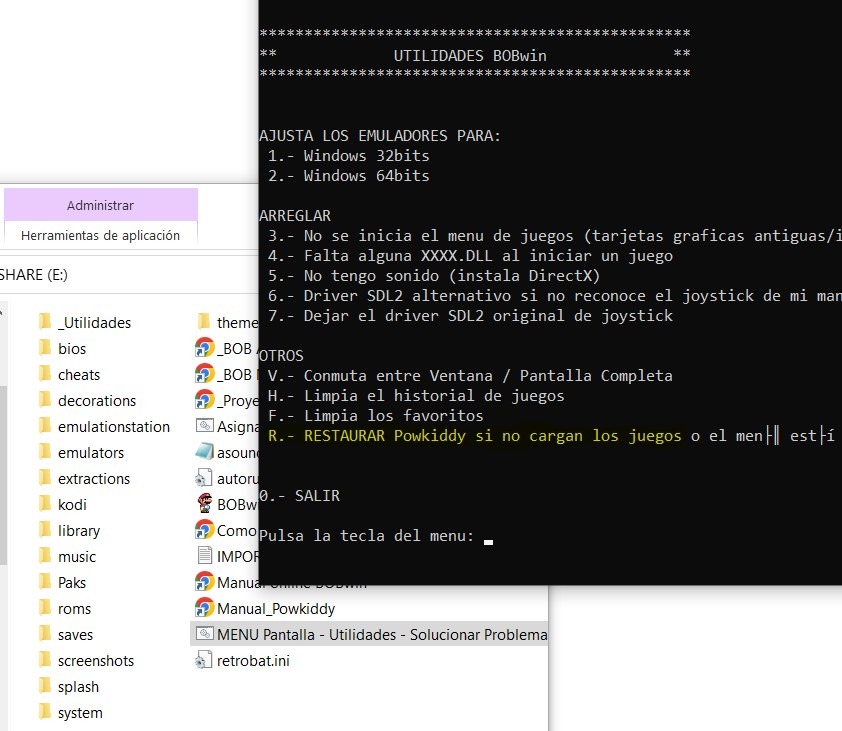Click the Manual_Powkiddy file name
Viewport: 842px width, 731px height.
click(275, 609)
